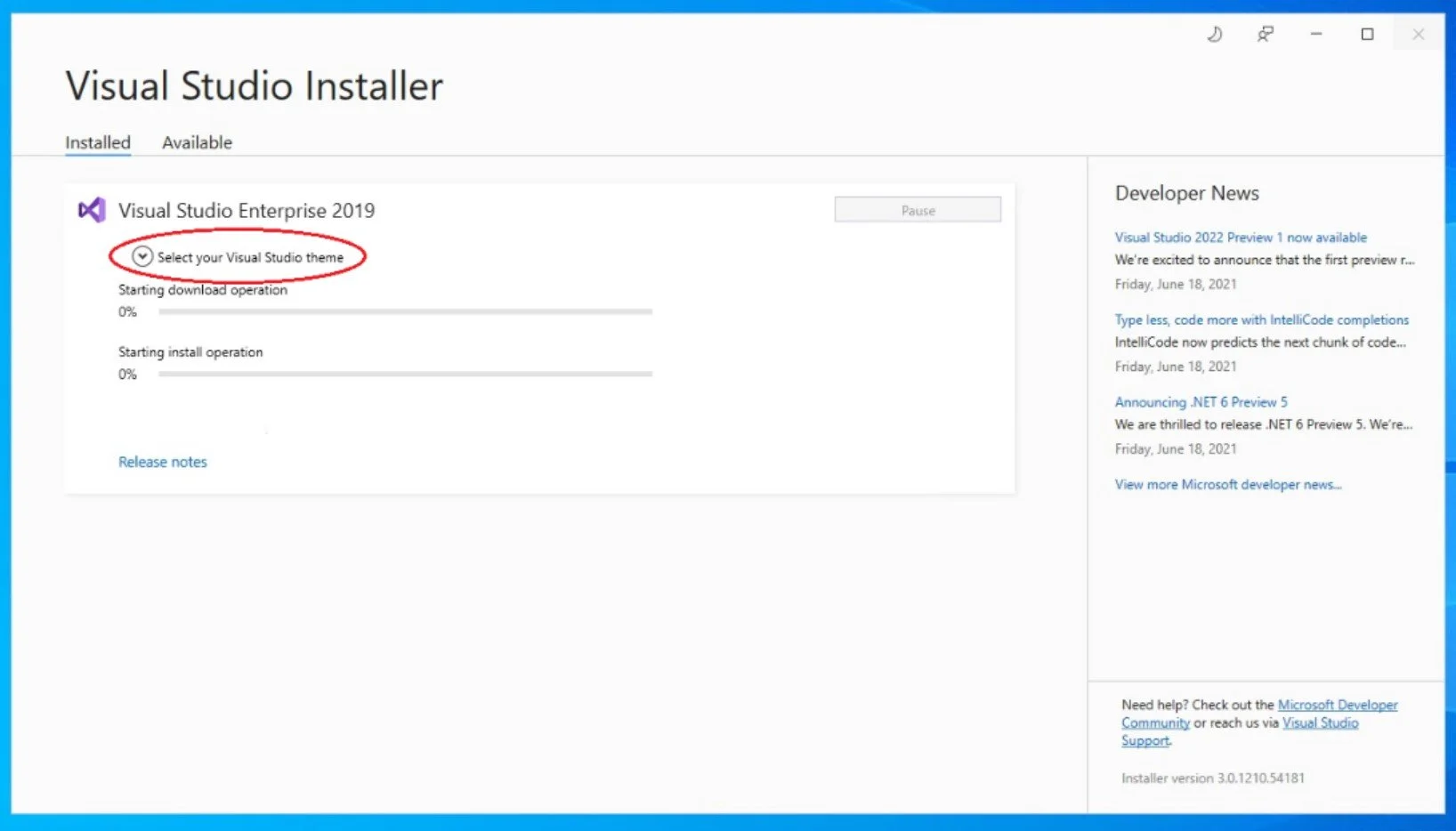Click the Visual Studio Enterprise logo icon

92,210
